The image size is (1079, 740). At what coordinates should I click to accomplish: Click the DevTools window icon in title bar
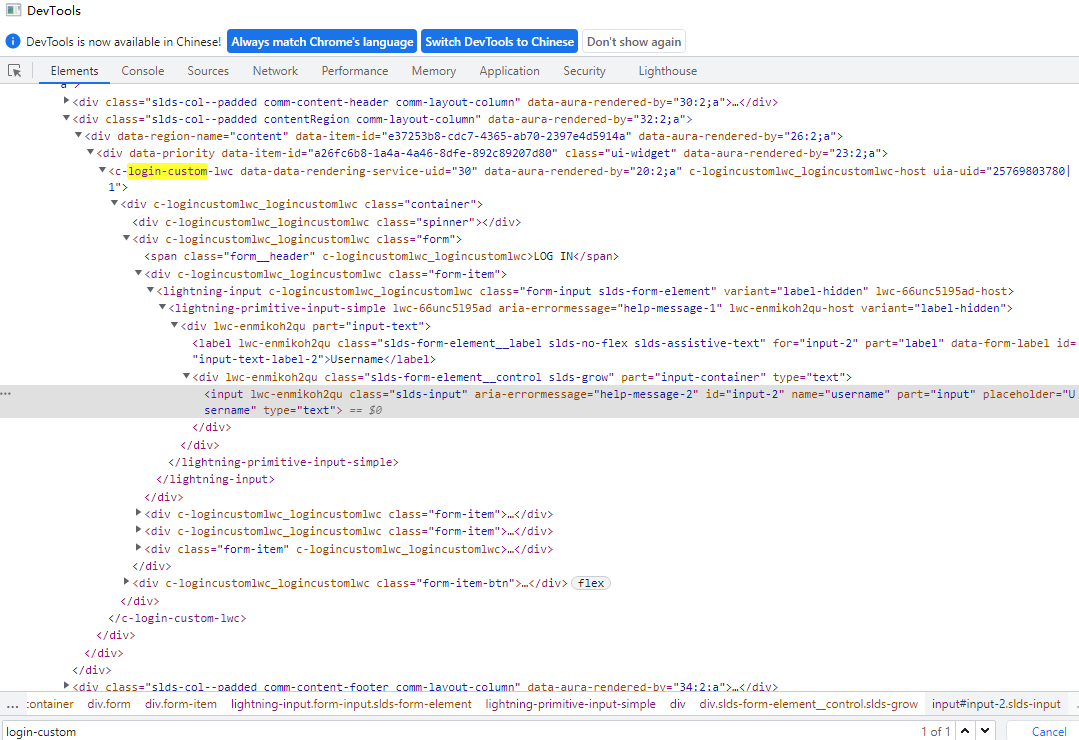12,10
